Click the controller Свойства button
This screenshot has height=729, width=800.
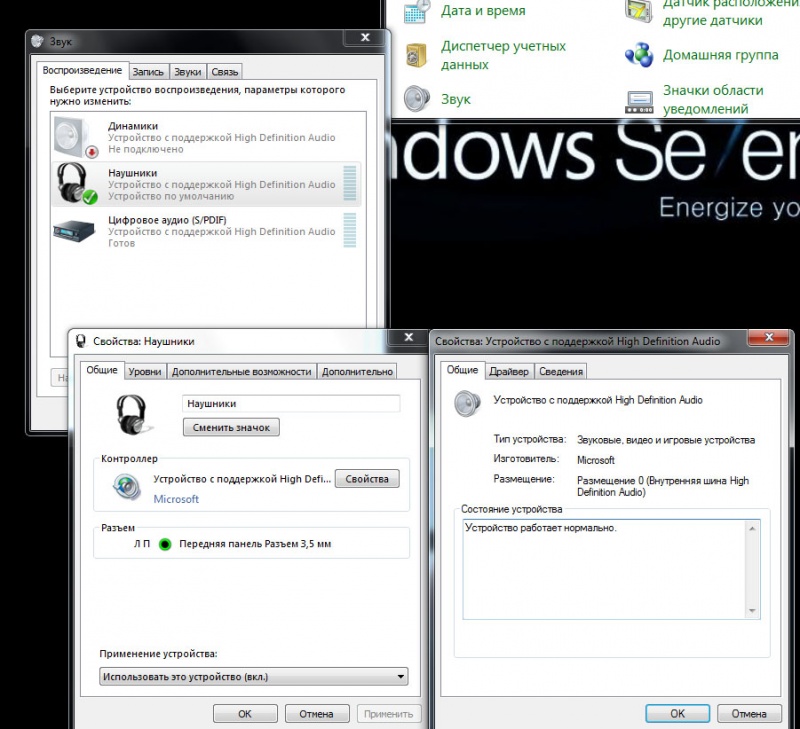pos(366,479)
